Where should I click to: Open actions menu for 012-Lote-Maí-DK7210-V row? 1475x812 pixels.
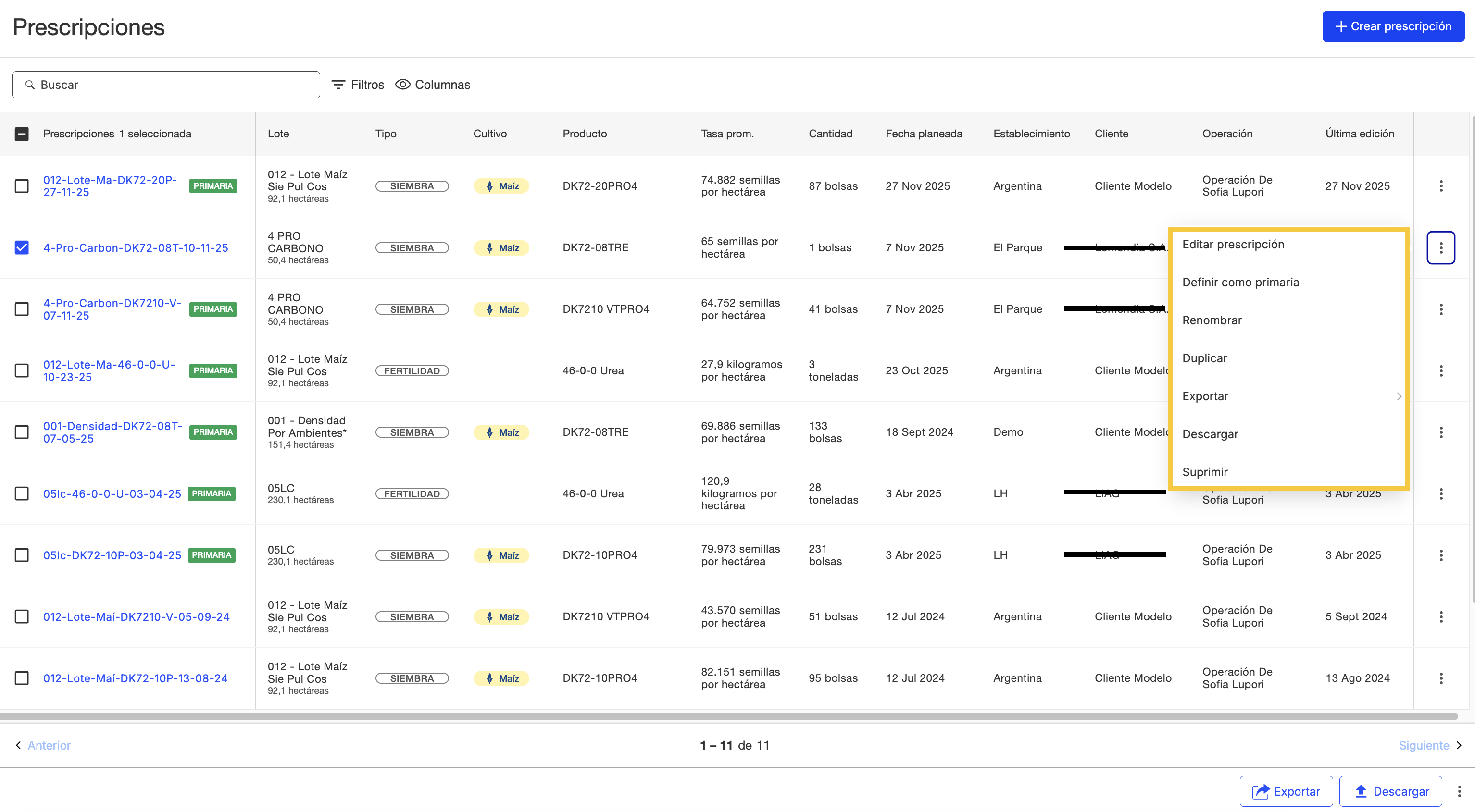tap(1441, 616)
